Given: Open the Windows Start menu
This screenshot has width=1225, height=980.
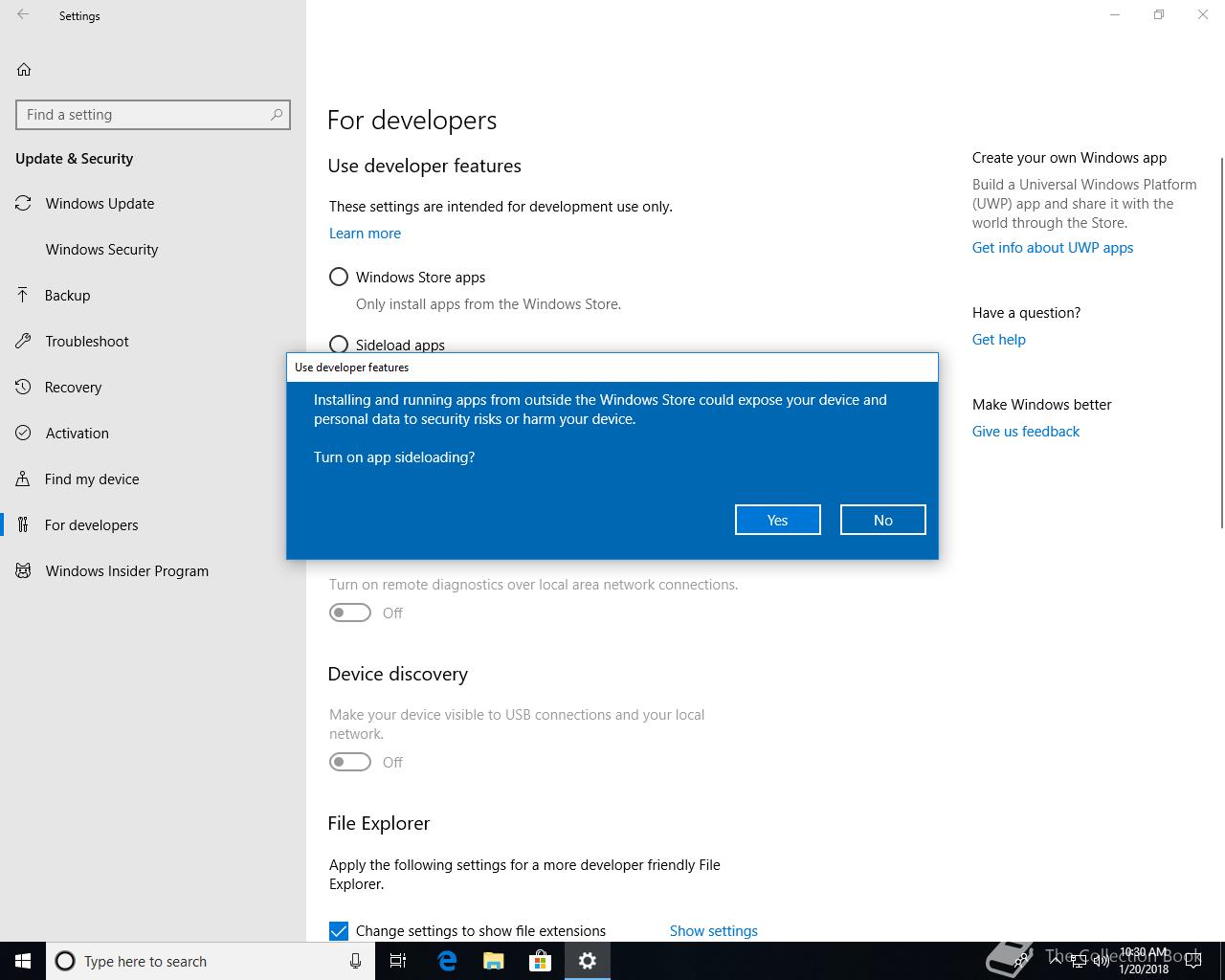Looking at the screenshot, I should point(23,961).
